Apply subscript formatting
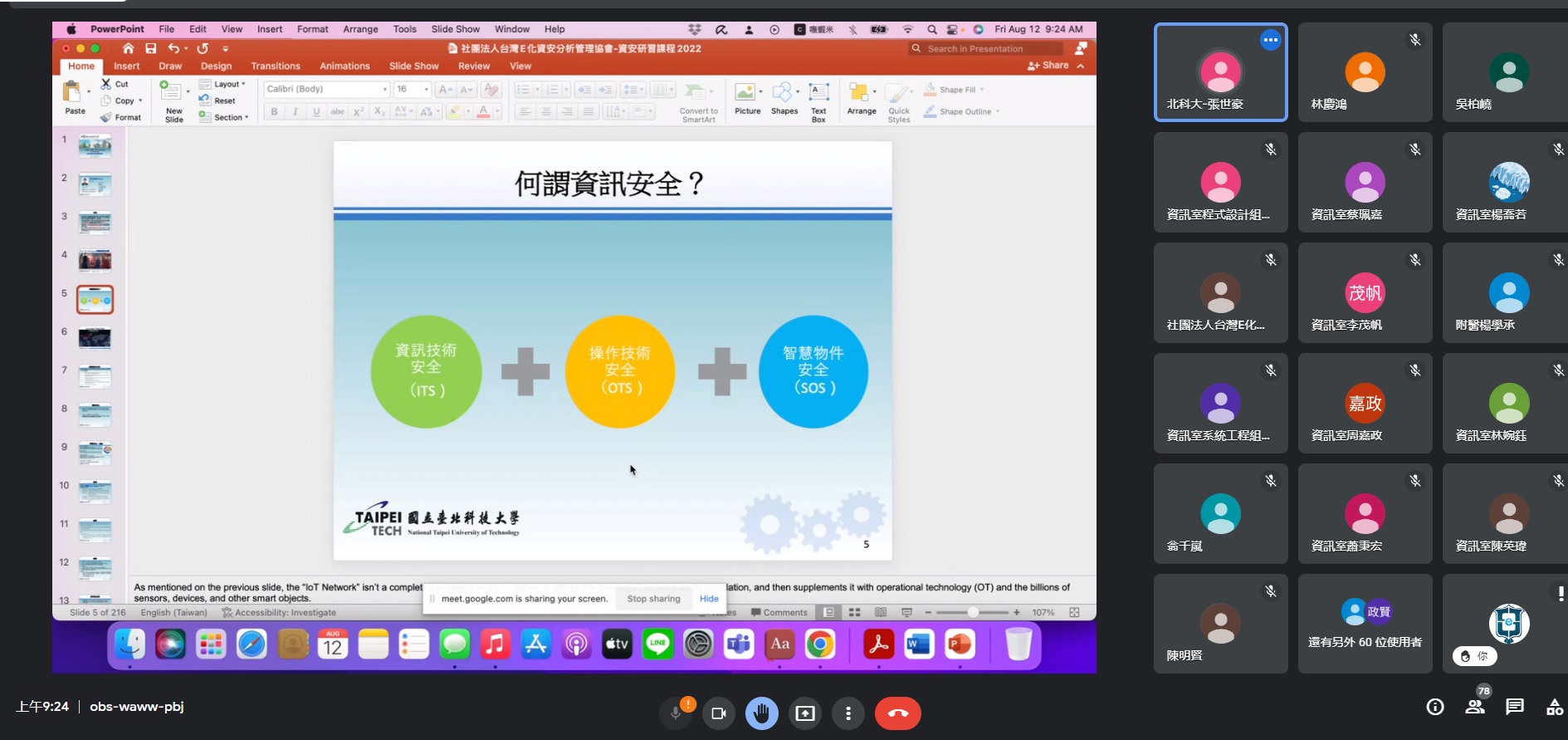The width and height of the screenshot is (1568, 740). point(379,111)
